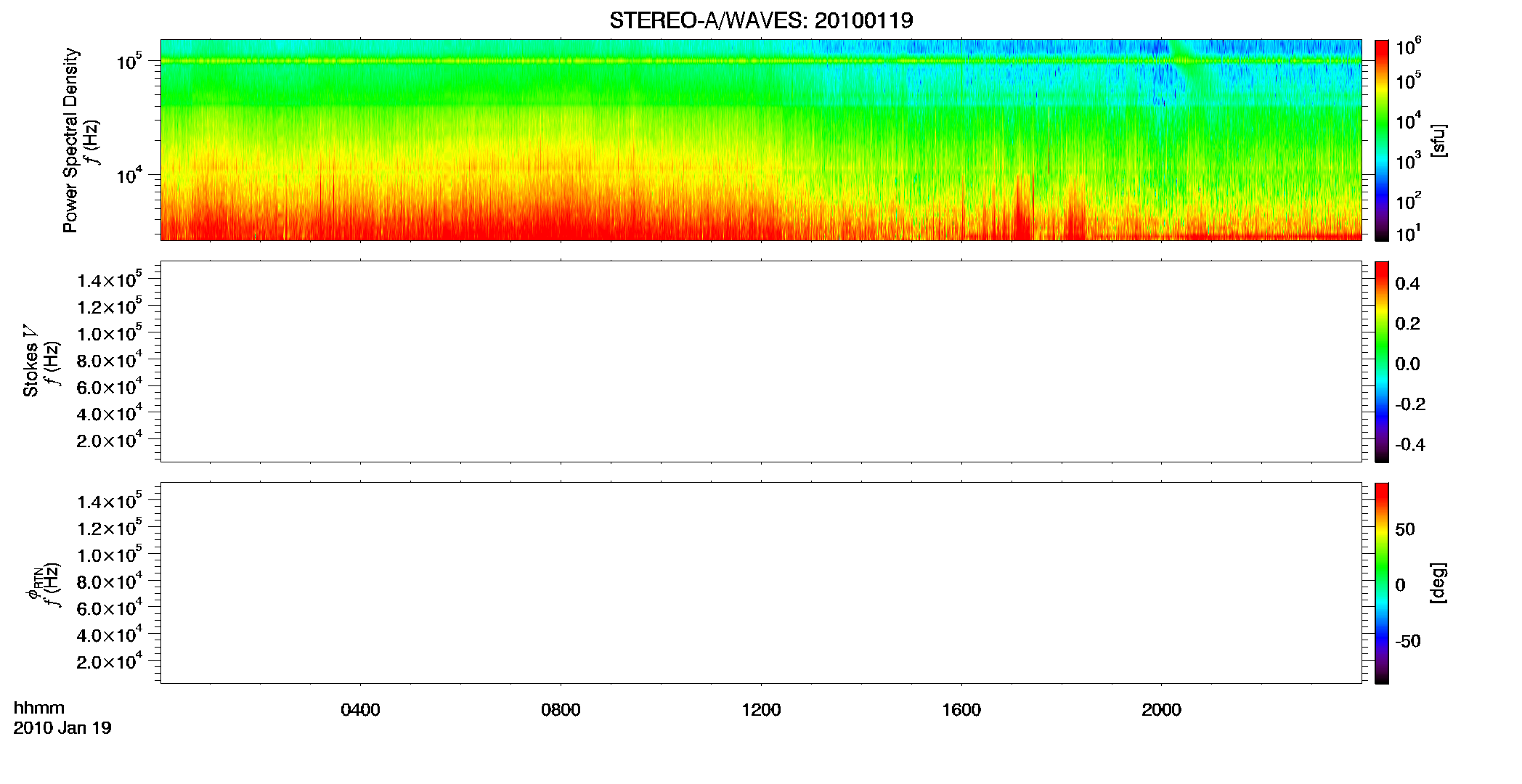
Task: Click the 2010 Jan 19 date label
Action: (x=62, y=728)
